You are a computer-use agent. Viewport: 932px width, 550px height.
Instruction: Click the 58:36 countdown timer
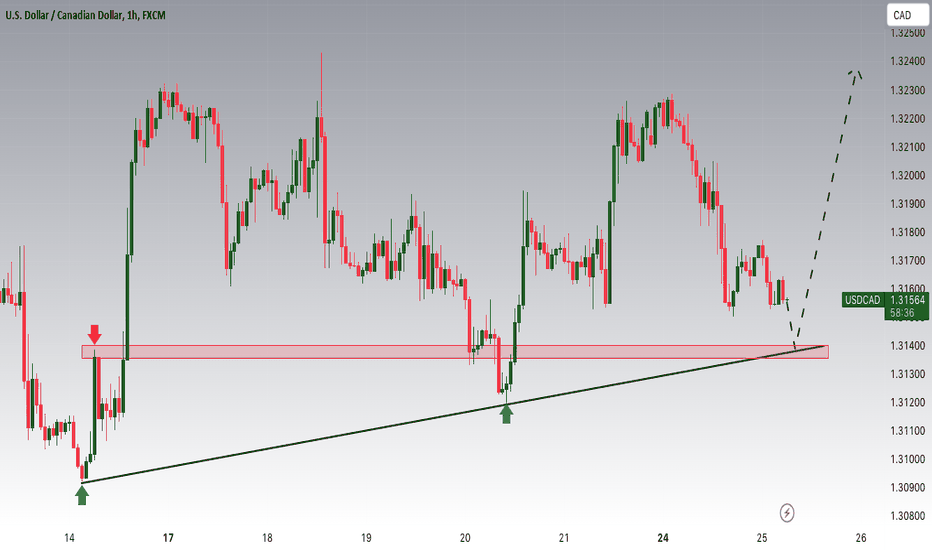(902, 313)
